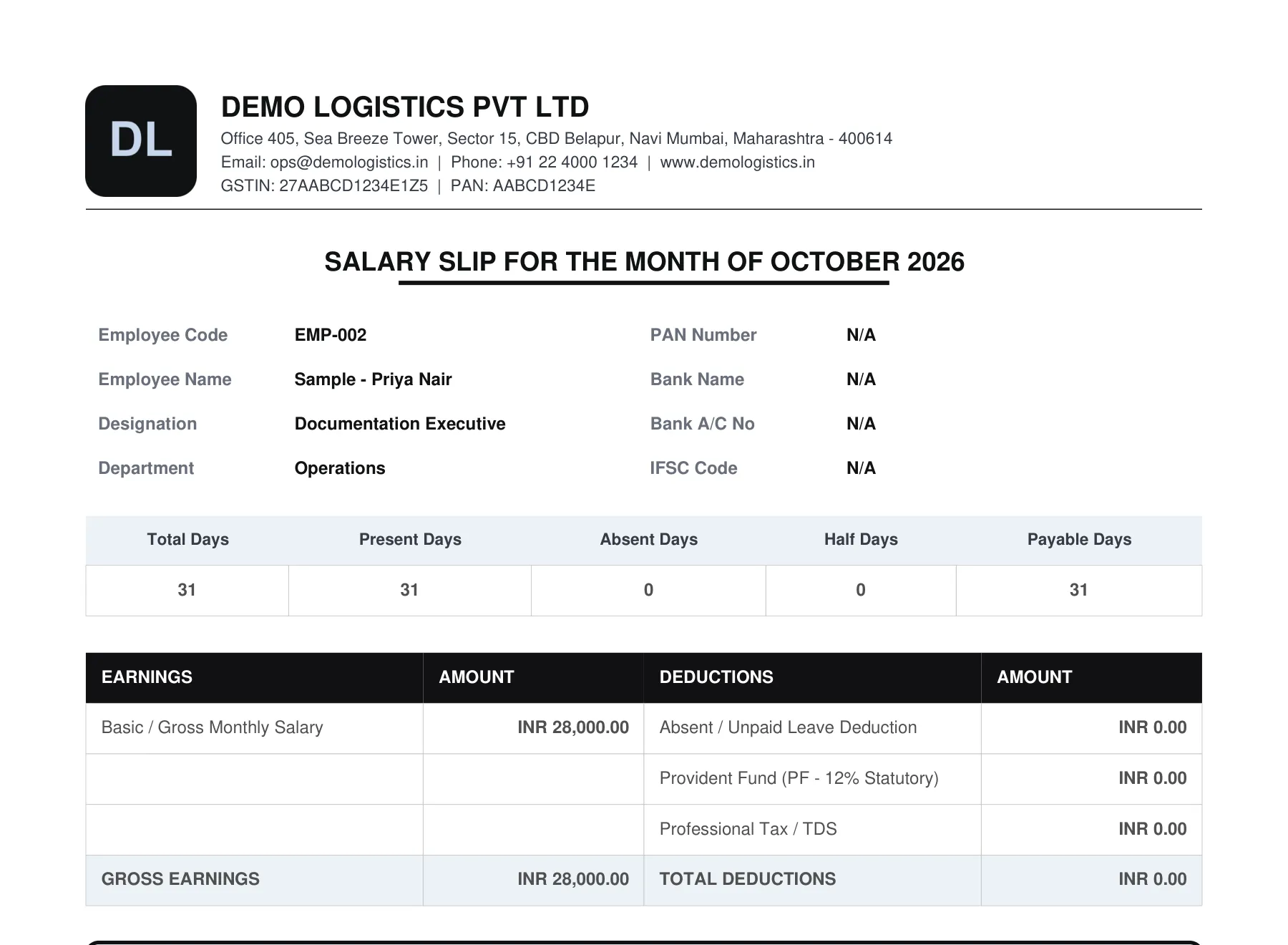Click the GROSS EARNINGS total label
The height and width of the screenshot is (945, 1288).
(180, 880)
